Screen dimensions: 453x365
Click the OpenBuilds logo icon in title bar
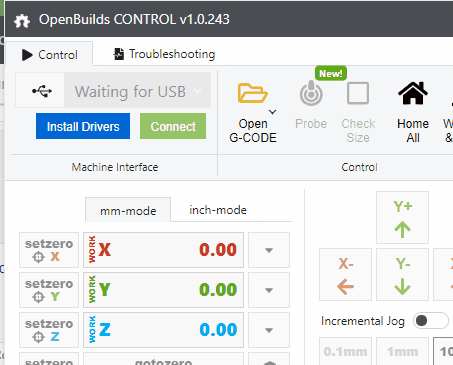click(22, 21)
